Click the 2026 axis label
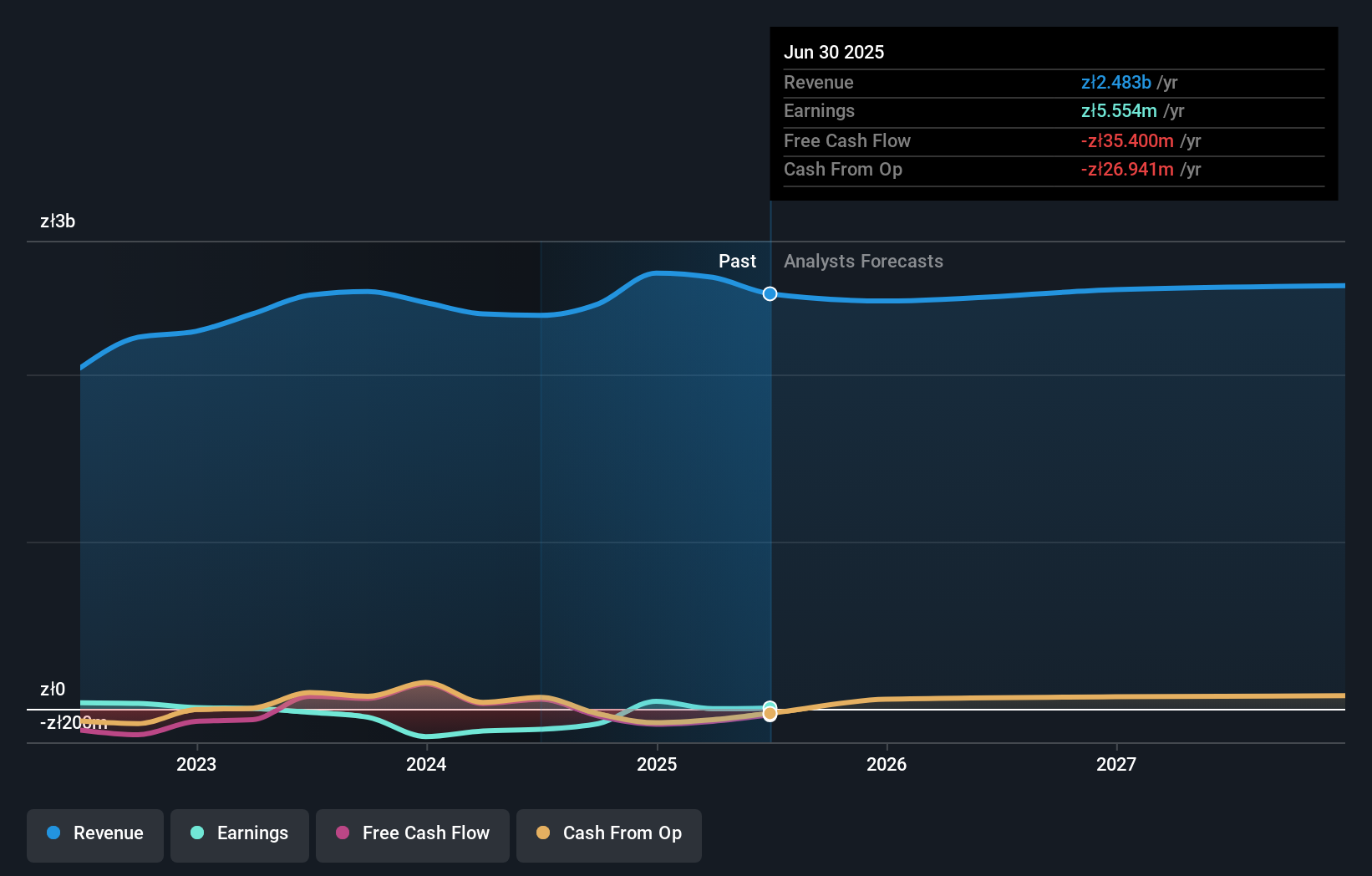The height and width of the screenshot is (876, 1372). coord(887,763)
